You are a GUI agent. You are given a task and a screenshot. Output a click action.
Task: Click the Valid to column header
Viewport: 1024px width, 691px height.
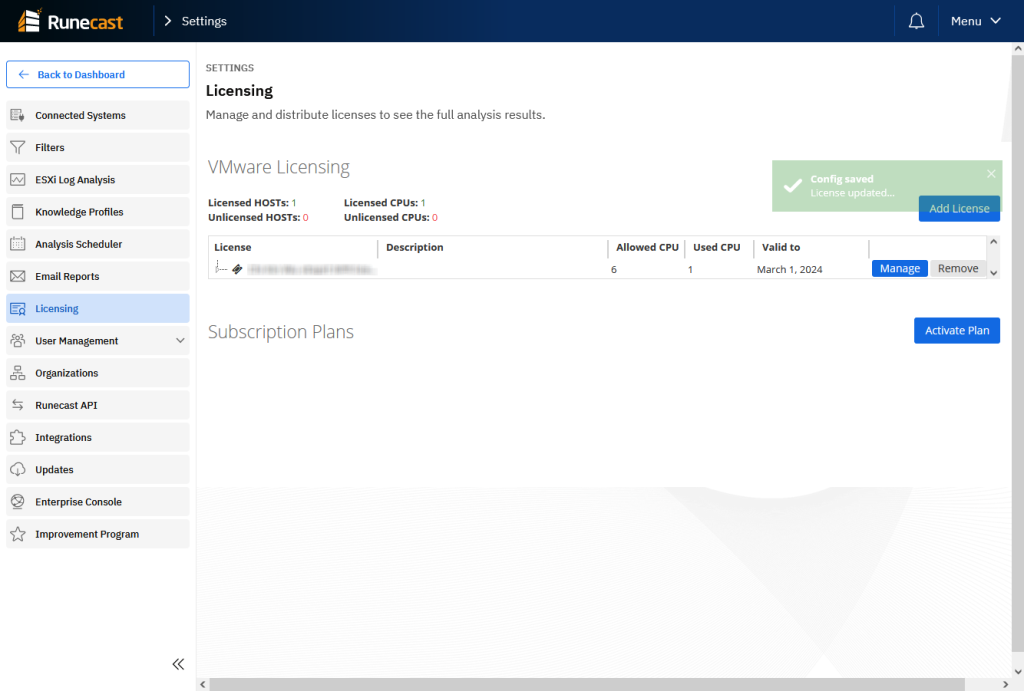click(780, 247)
